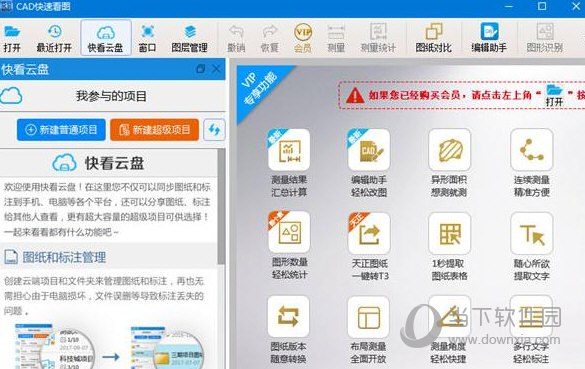Click the 新建普通项目 button
The height and width of the screenshot is (369, 585).
(x=61, y=129)
